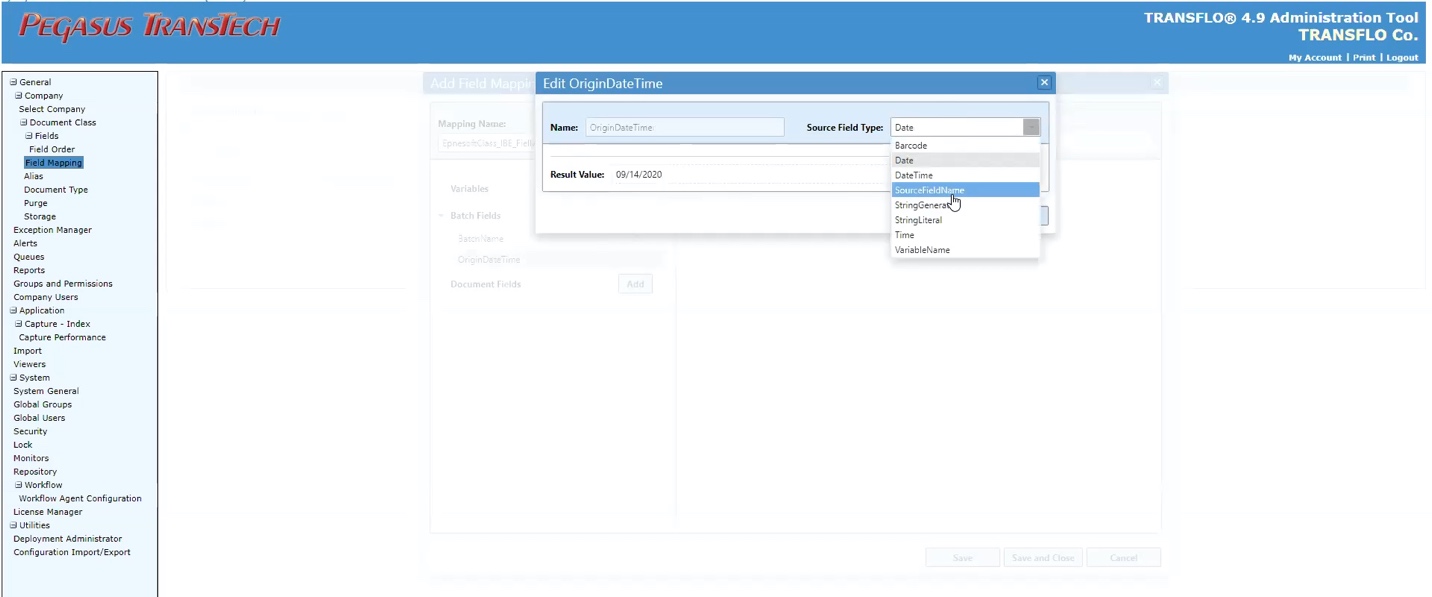Collapse the Capture - Index tree node
The height and width of the screenshot is (597, 1432).
click(x=18, y=324)
